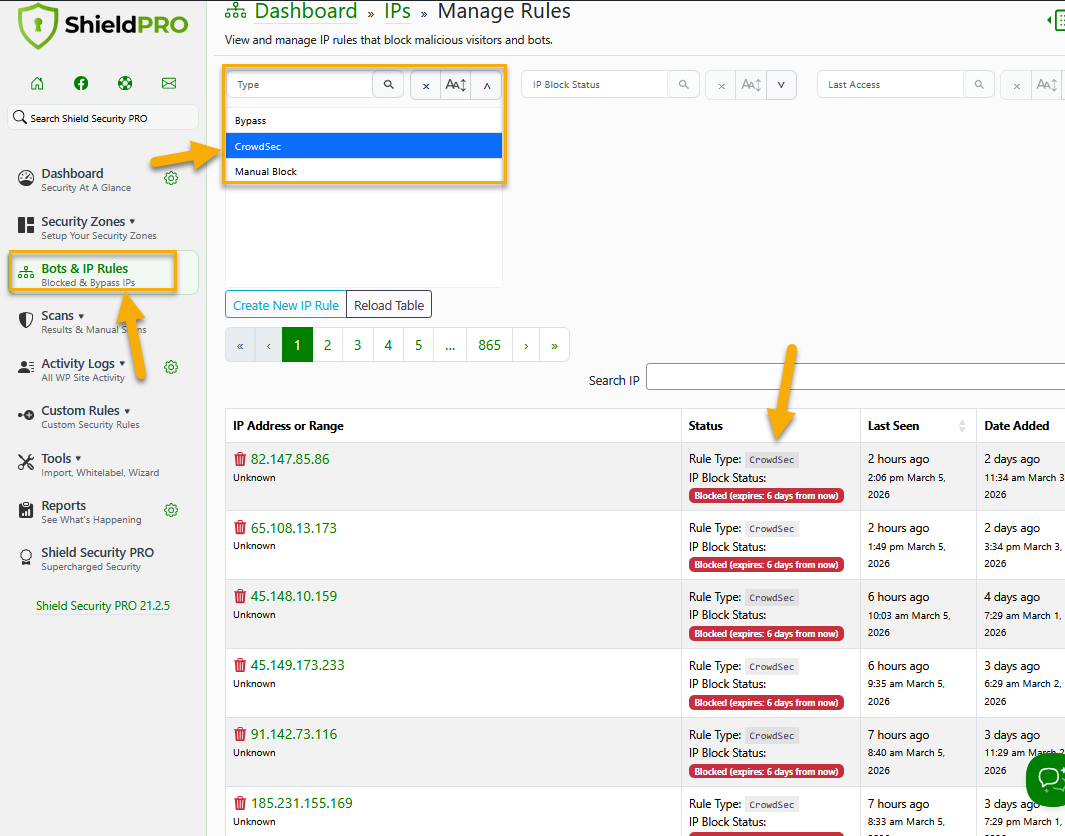Click search icon in IP Block Status filter
This screenshot has width=1065, height=836.
point(684,85)
